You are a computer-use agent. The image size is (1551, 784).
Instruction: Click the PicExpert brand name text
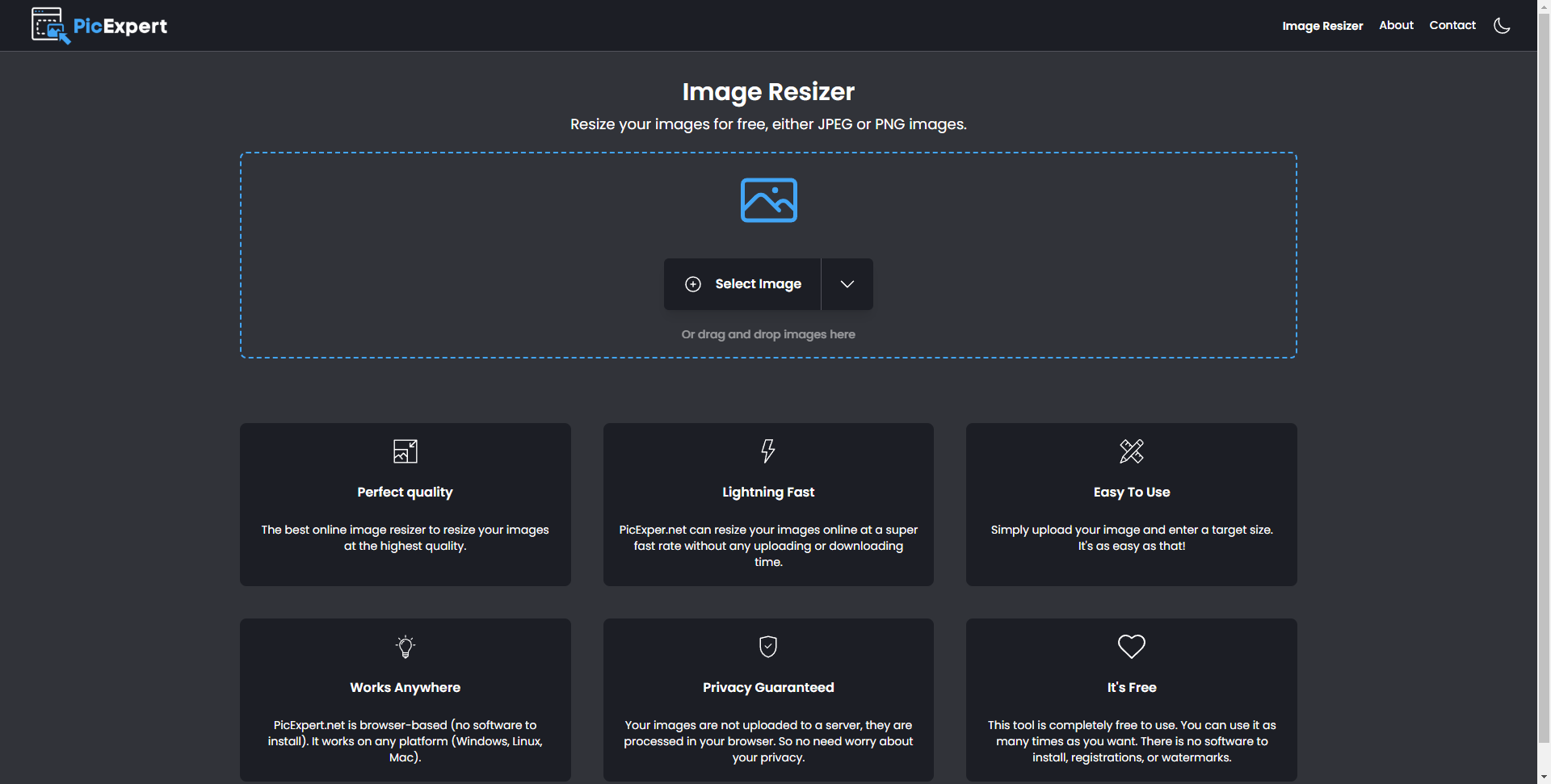point(120,26)
